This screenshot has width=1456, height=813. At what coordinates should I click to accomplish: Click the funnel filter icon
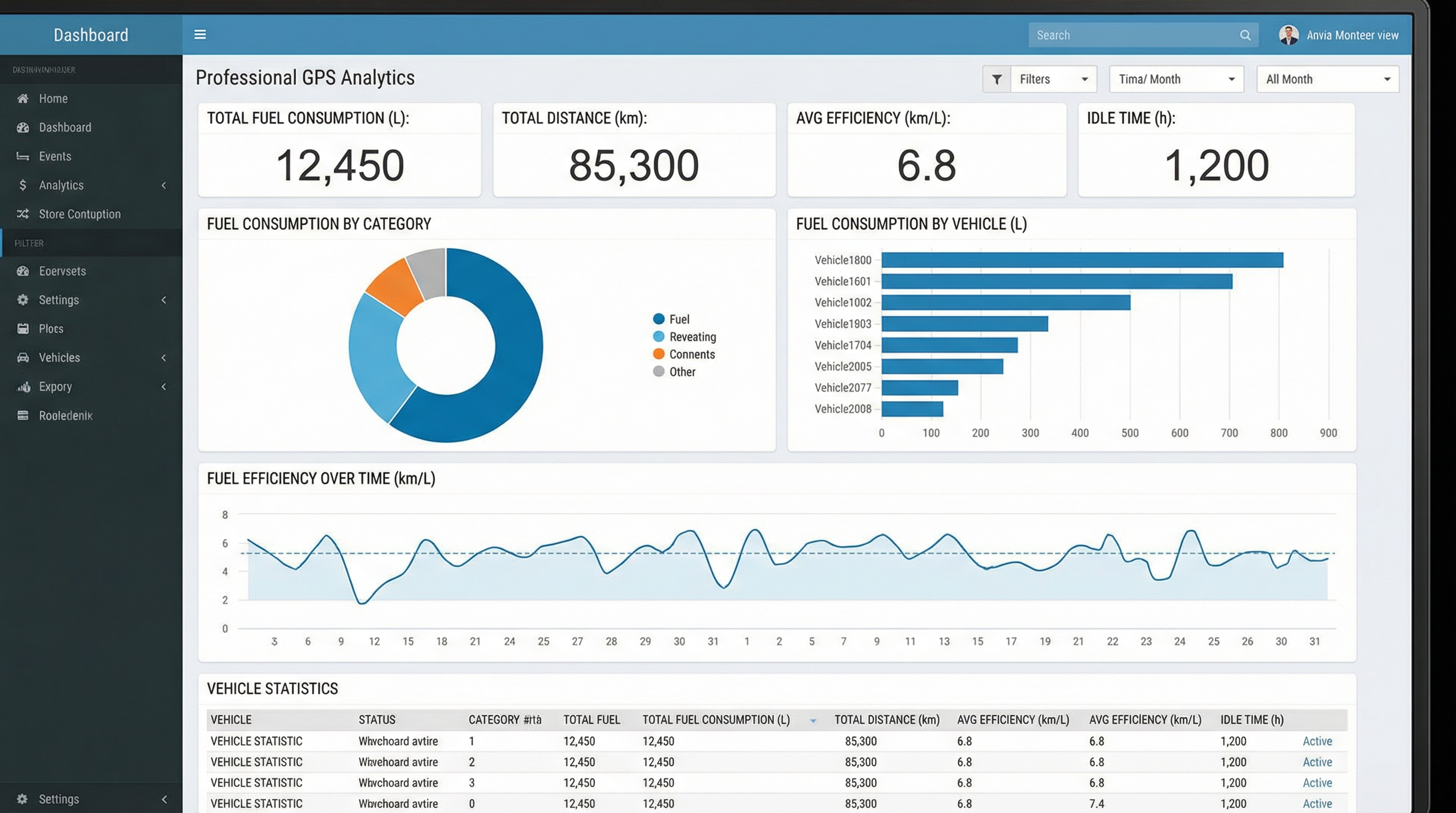996,79
